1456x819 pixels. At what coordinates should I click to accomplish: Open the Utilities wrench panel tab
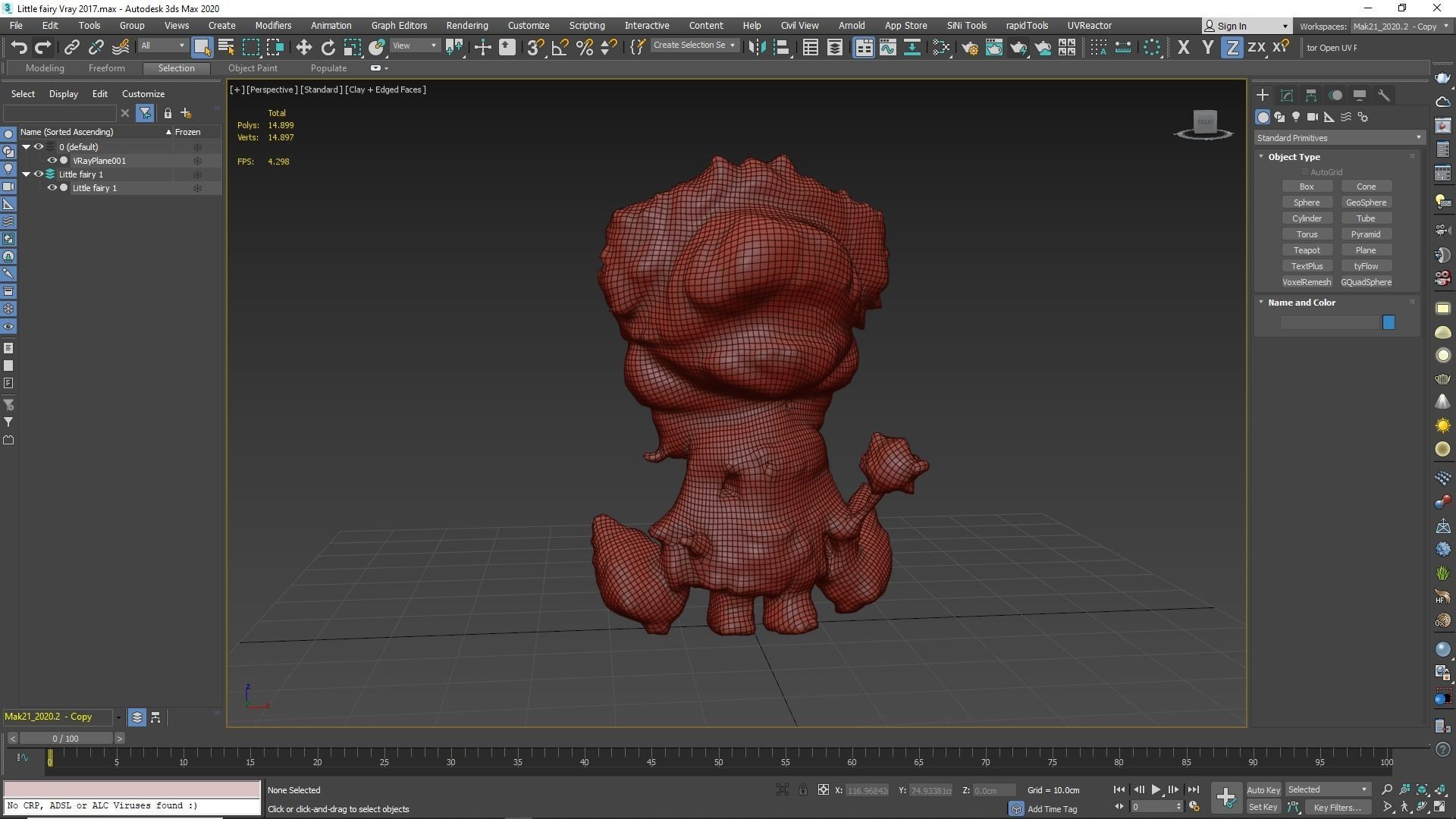pyautogui.click(x=1384, y=95)
